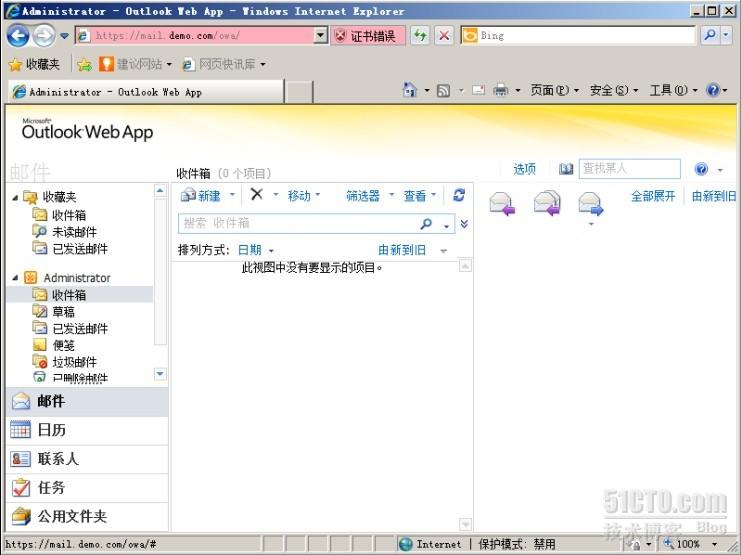
Task: Click the RSS feeds icon
Action: 443,90
